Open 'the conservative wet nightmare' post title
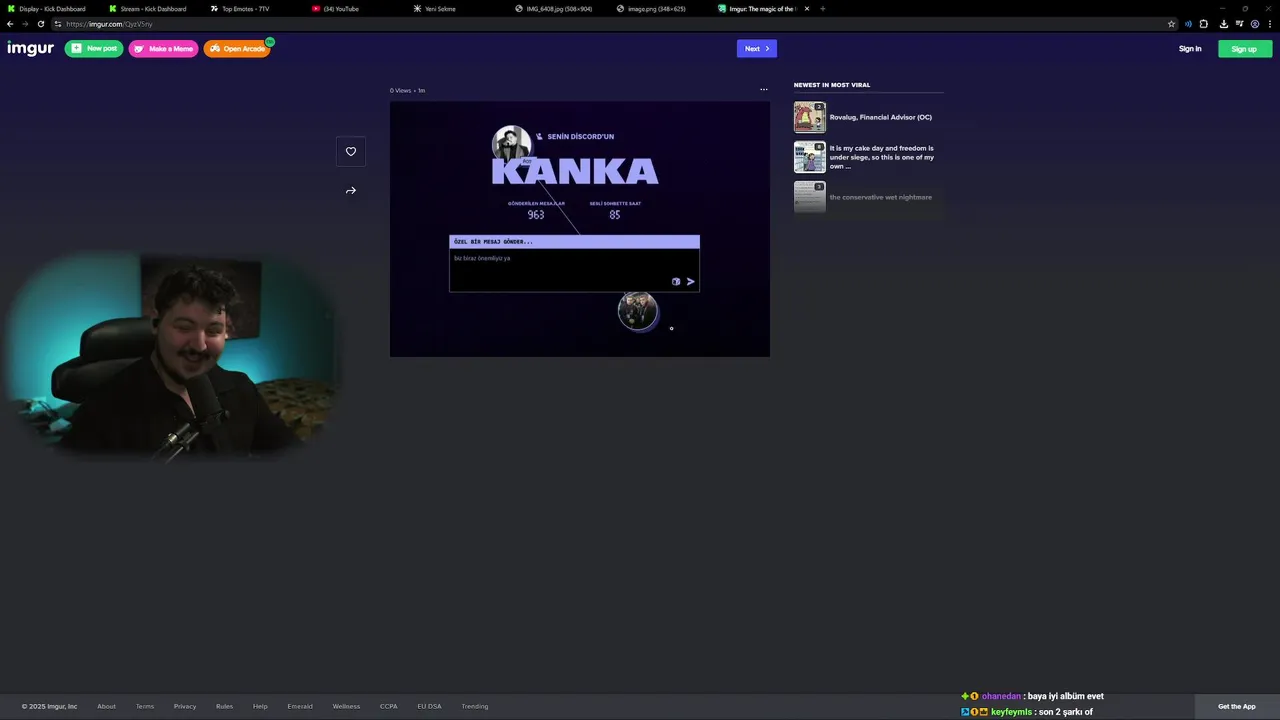 tap(880, 197)
